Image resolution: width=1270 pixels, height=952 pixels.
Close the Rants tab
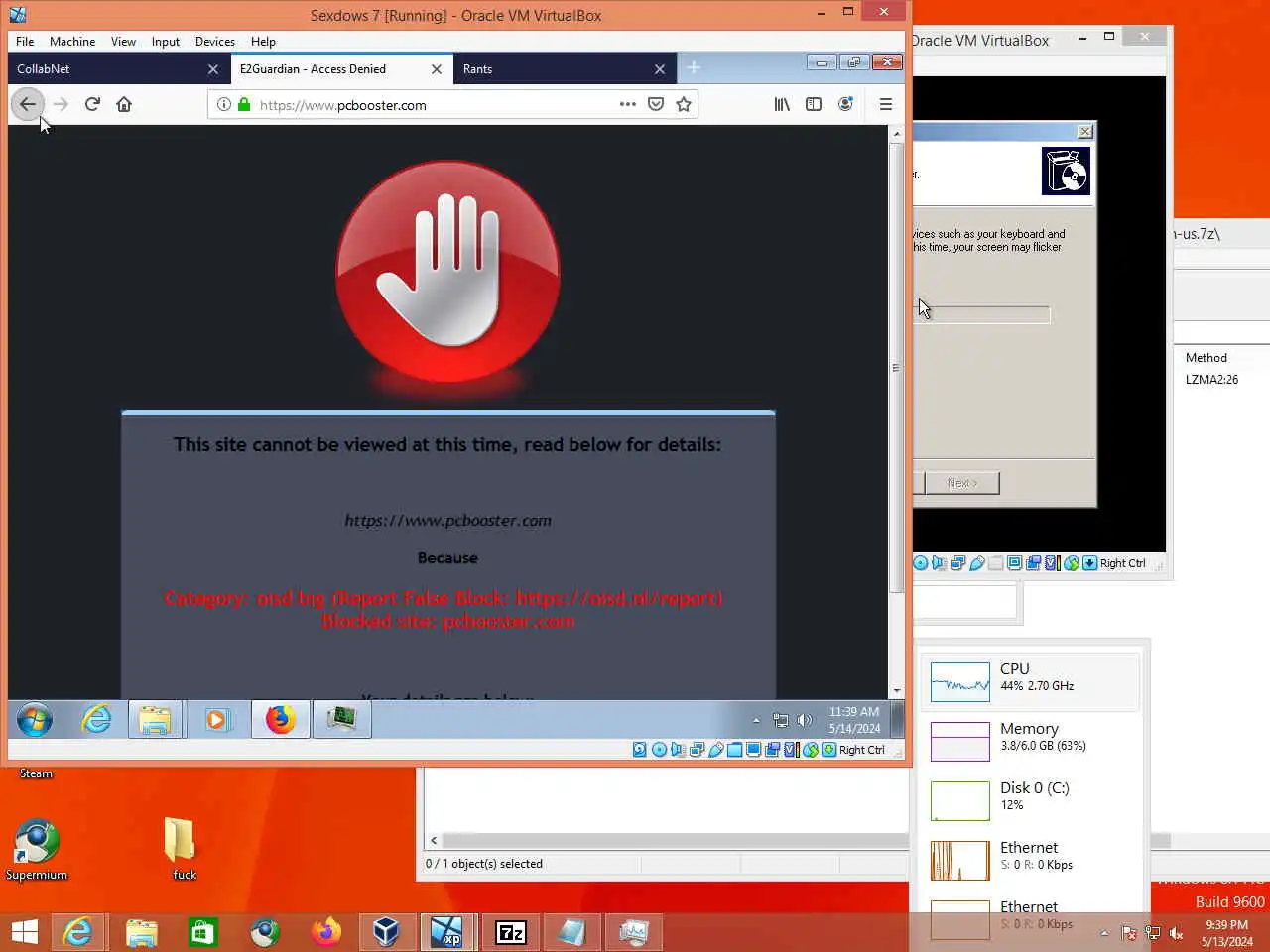(x=660, y=69)
